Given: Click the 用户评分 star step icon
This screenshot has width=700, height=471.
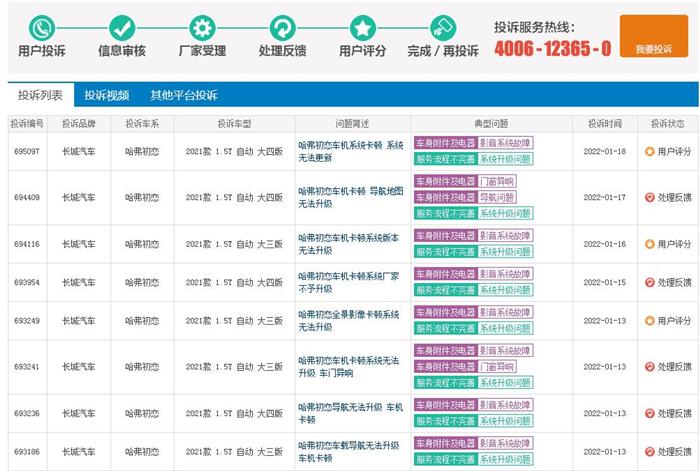Looking at the screenshot, I should (x=362, y=28).
